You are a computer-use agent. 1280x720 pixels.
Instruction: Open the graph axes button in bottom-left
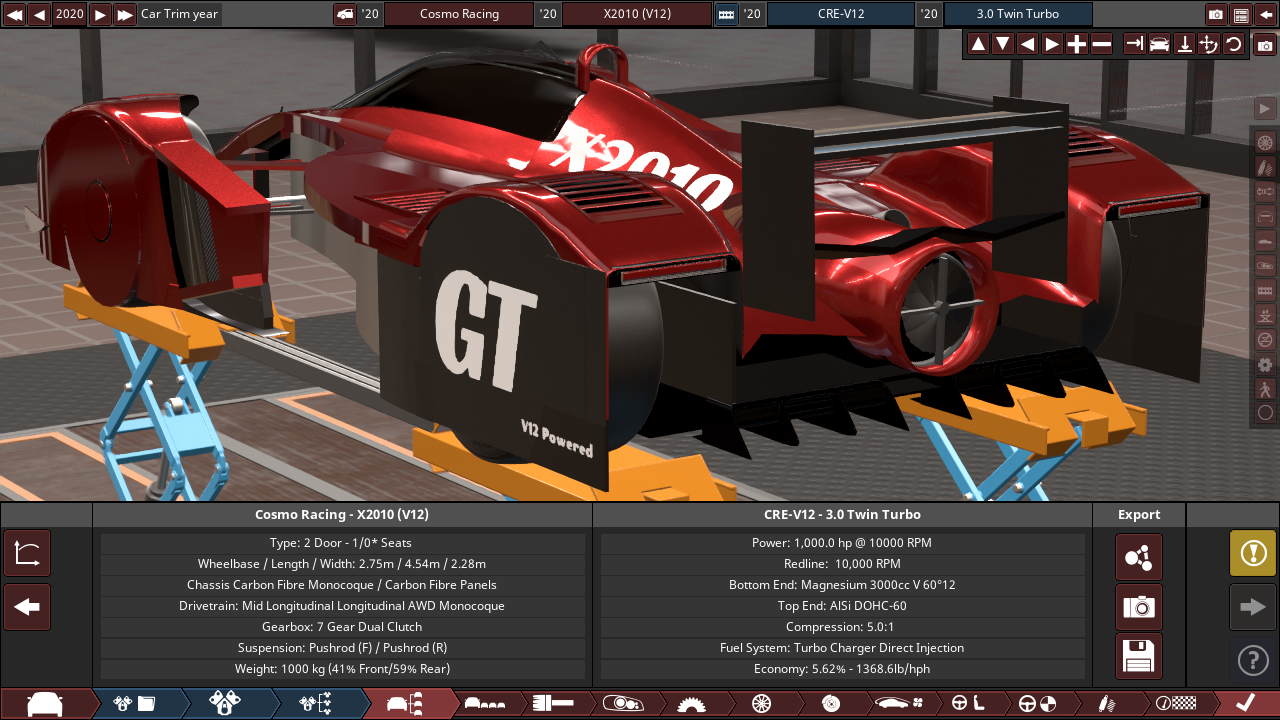pos(27,554)
